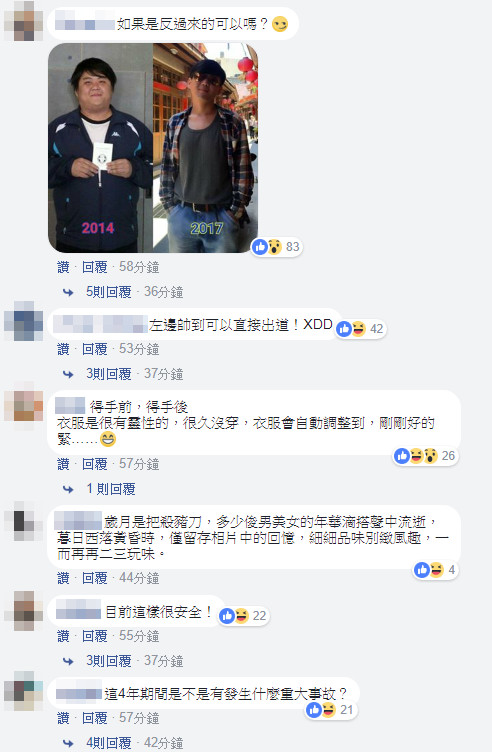Screen dimensions: 492x752
Task: Open the 26 reactions on 得手前 comment
Action: [x=425, y=456]
